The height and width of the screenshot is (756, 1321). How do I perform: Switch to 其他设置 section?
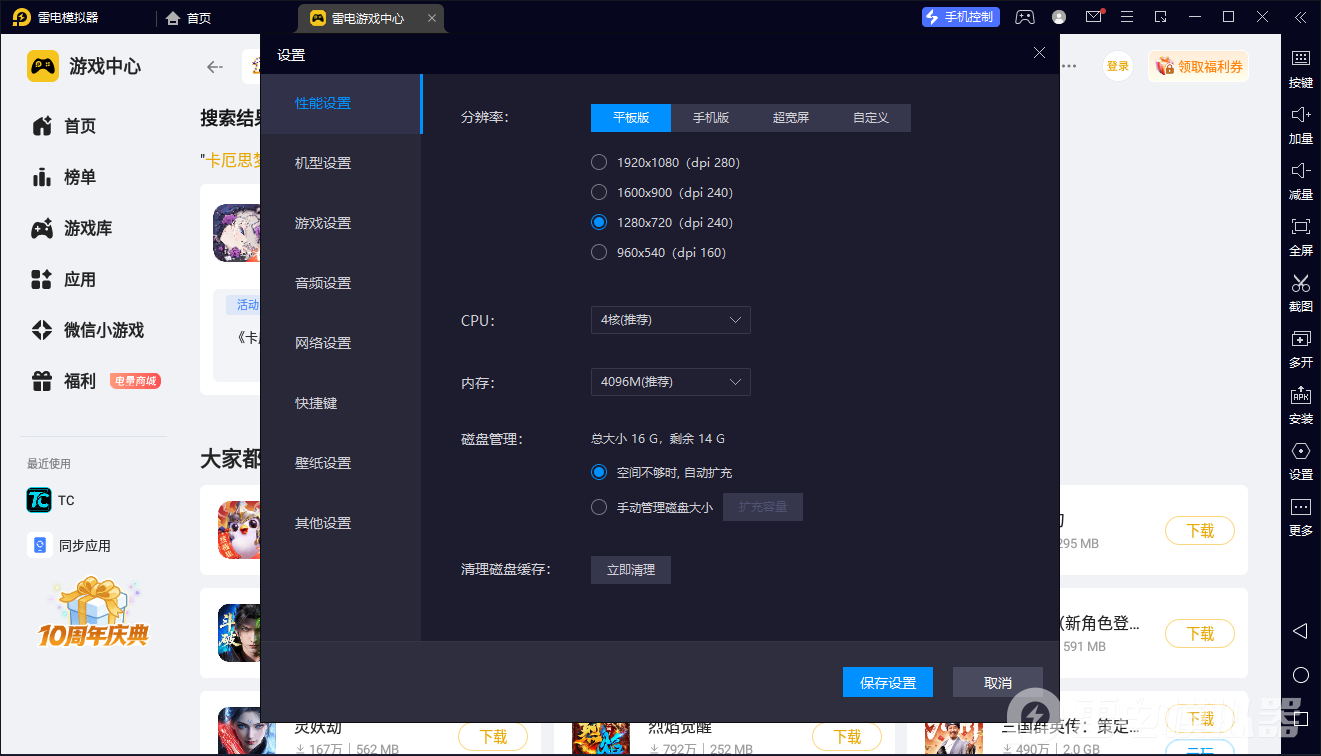341,524
